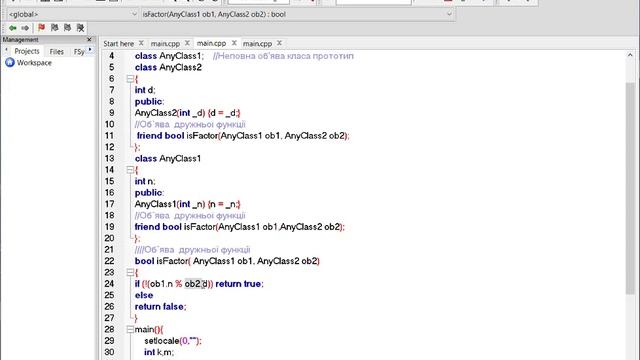Click 'class AnyClass1;' on line 4
Viewport: 640px width, 360px height.
click(169, 56)
